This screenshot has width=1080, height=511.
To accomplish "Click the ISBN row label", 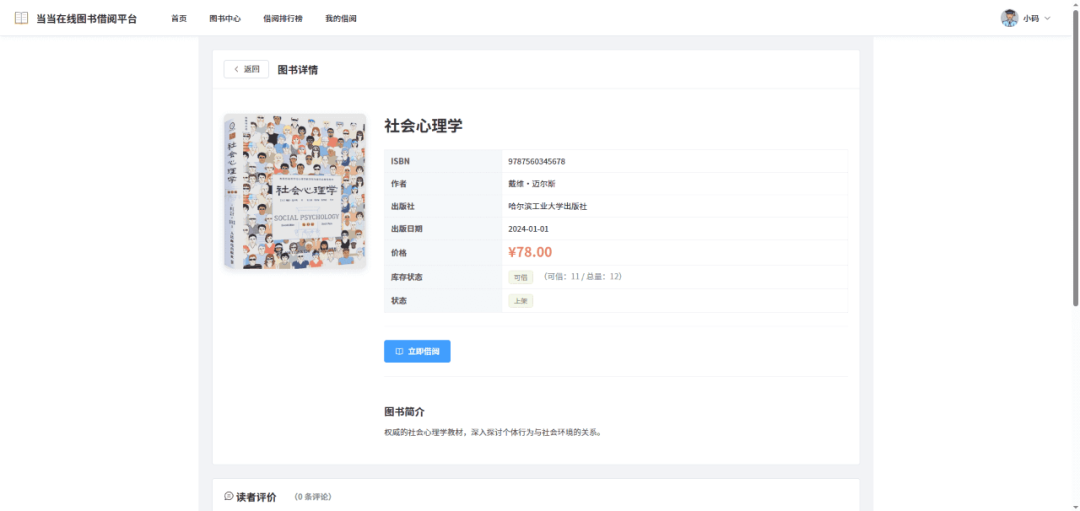I will click(x=401, y=161).
